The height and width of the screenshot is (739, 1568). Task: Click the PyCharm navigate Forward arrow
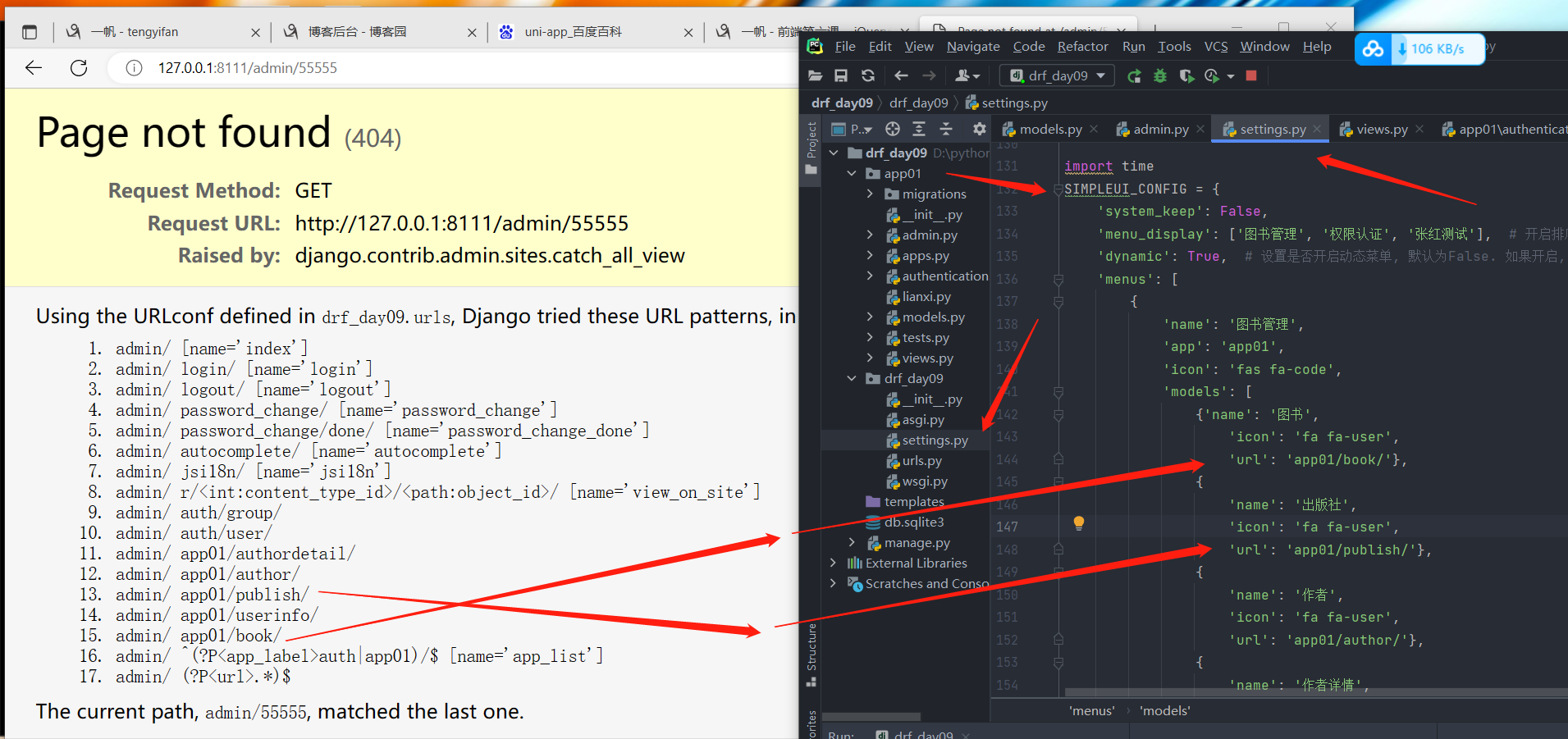(x=929, y=76)
